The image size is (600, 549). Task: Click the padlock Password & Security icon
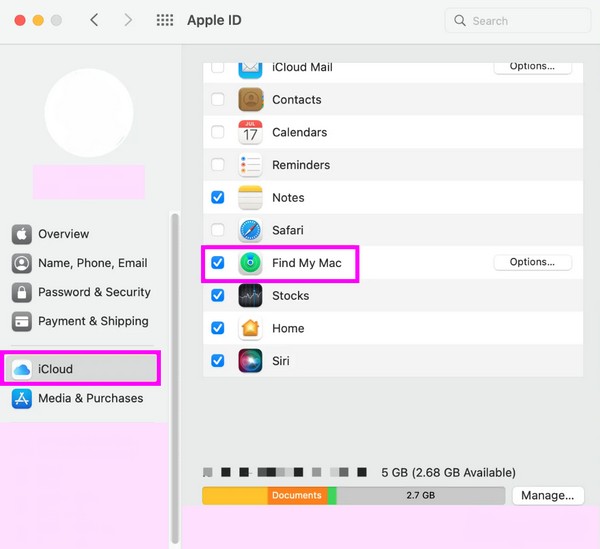[22, 292]
